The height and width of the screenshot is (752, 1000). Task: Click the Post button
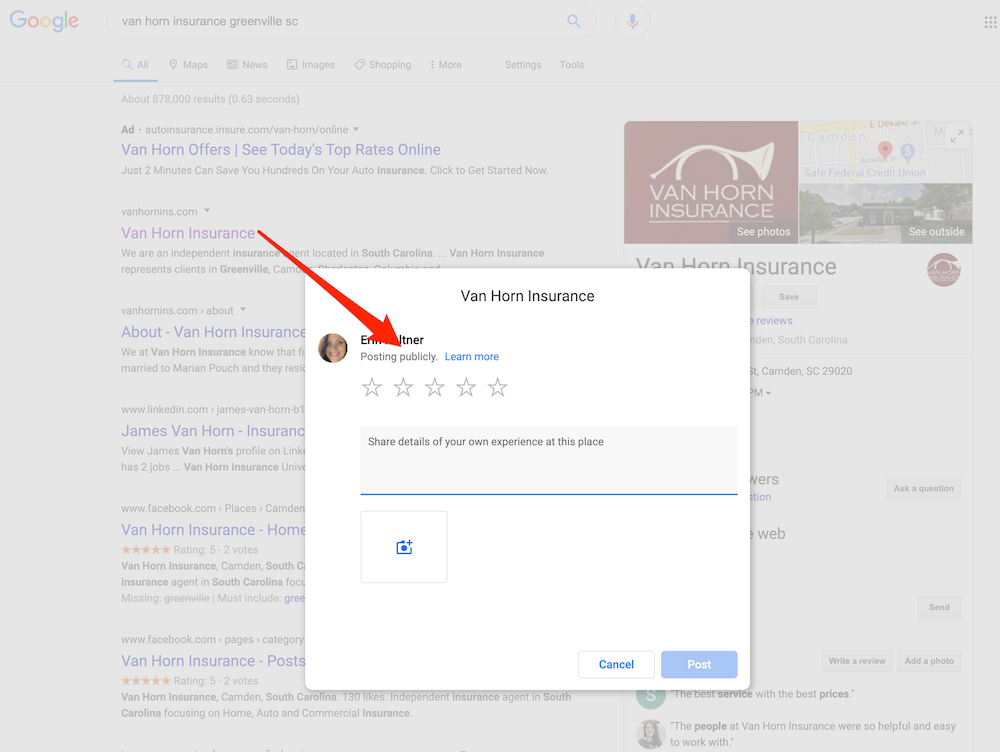click(x=699, y=665)
